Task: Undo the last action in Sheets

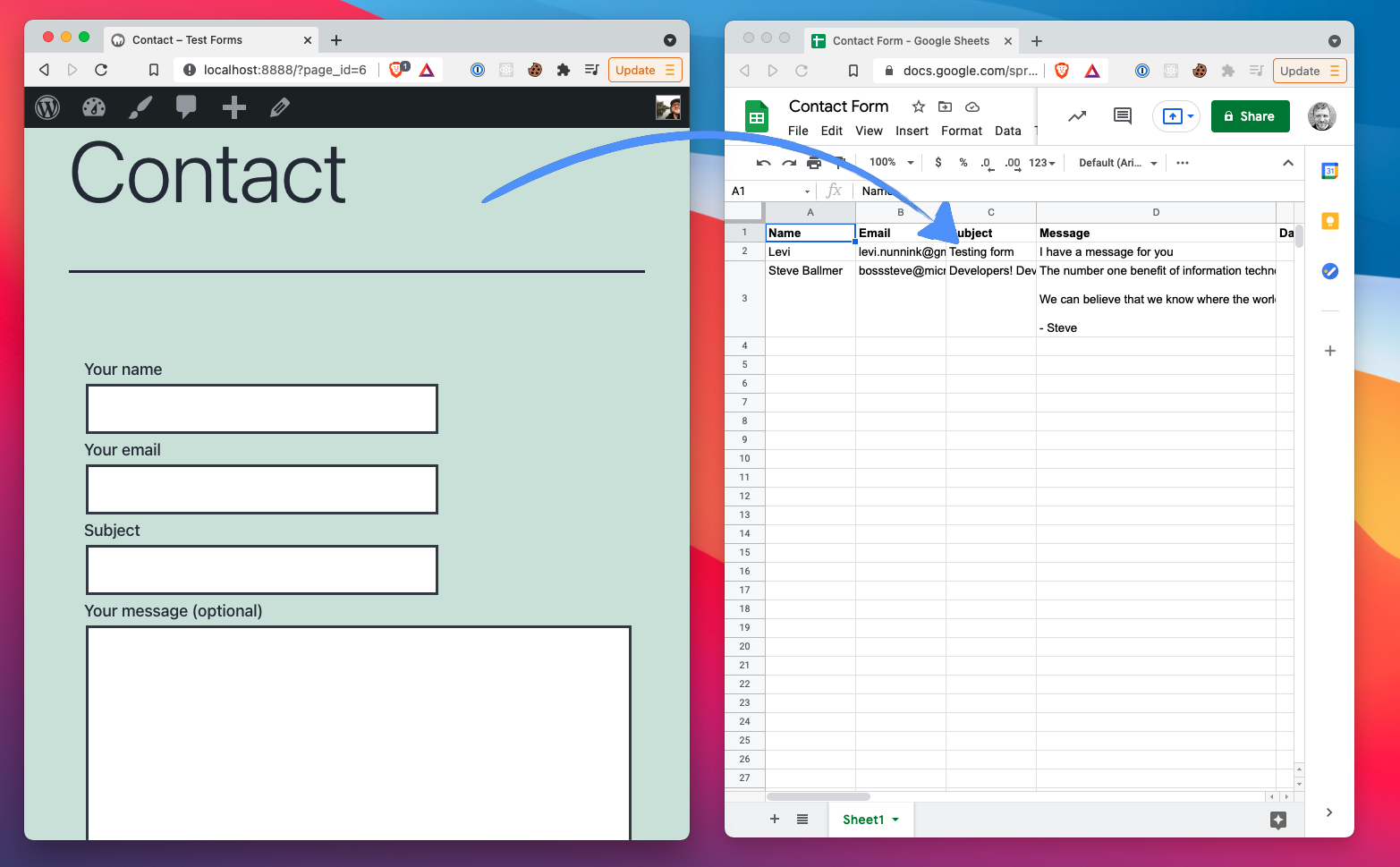Action: point(763,163)
